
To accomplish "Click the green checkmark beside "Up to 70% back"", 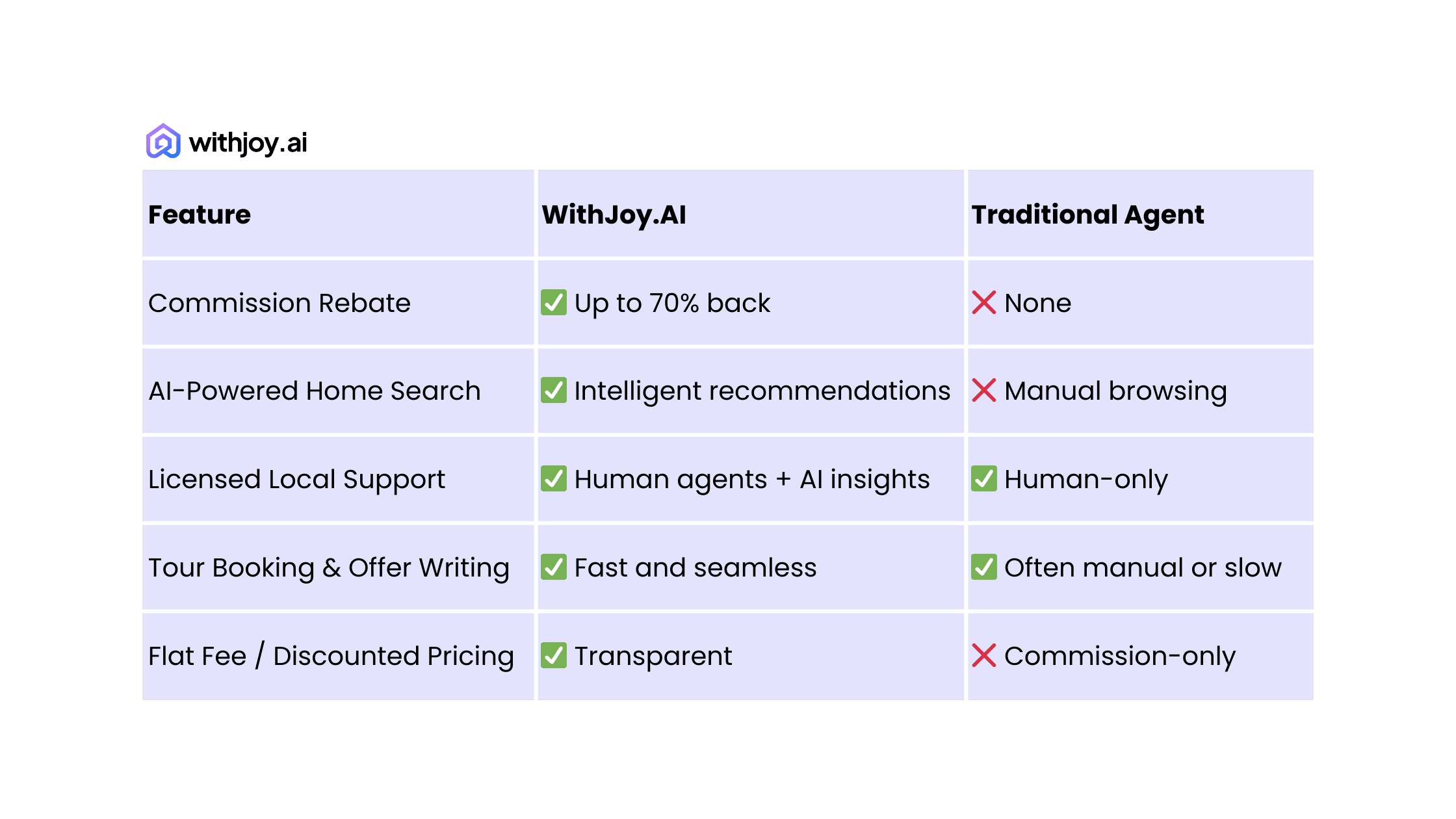I will pos(554,302).
